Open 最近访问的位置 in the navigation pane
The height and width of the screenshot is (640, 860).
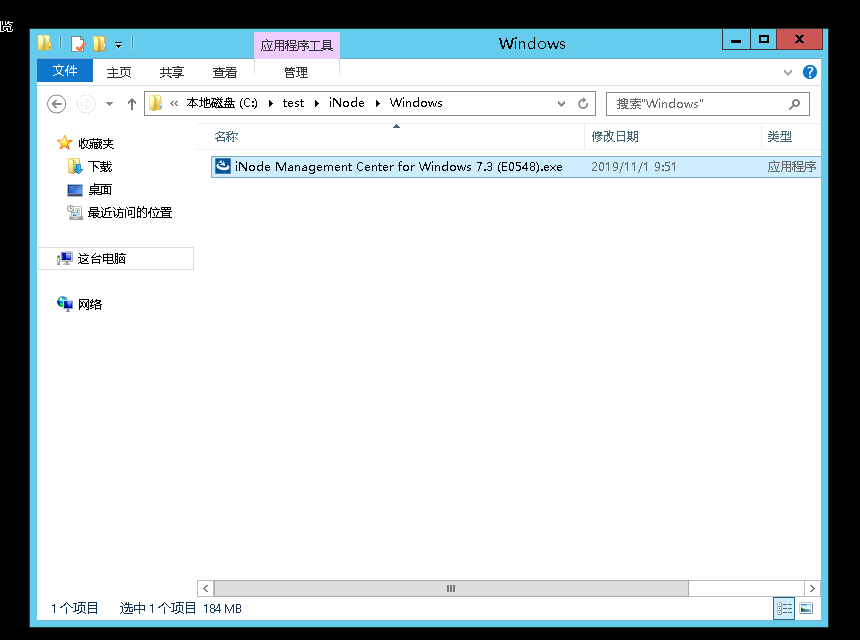click(130, 213)
